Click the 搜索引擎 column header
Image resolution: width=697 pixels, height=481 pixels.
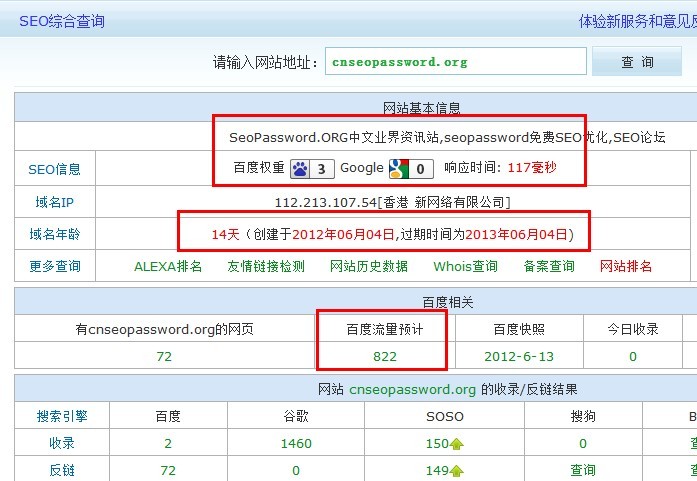pyautogui.click(x=62, y=417)
